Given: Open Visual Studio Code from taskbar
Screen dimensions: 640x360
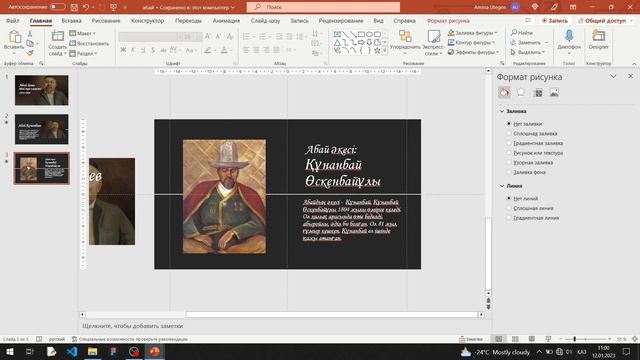Looking at the screenshot, I should (x=72, y=351).
